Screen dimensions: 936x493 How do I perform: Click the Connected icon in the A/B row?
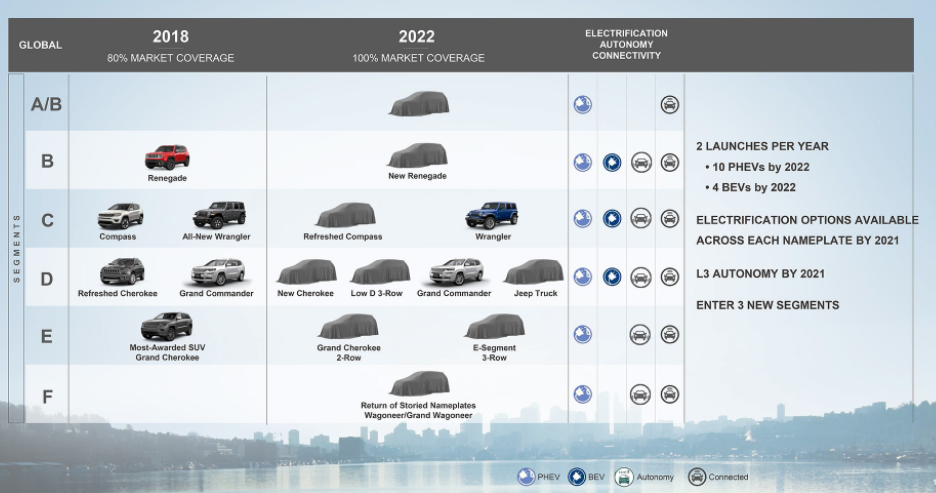[x=669, y=104]
